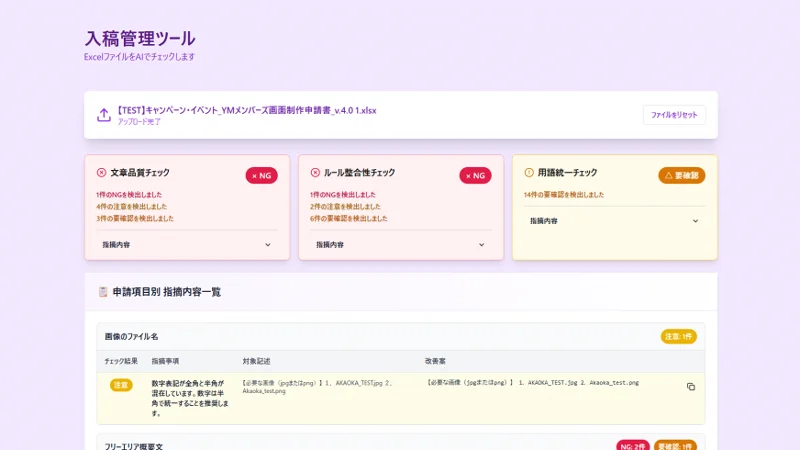Image resolution: width=800 pixels, height=450 pixels.
Task: Click the 対象記述 cell with AKAOKA_TEST.jpg
Action: coord(317,387)
